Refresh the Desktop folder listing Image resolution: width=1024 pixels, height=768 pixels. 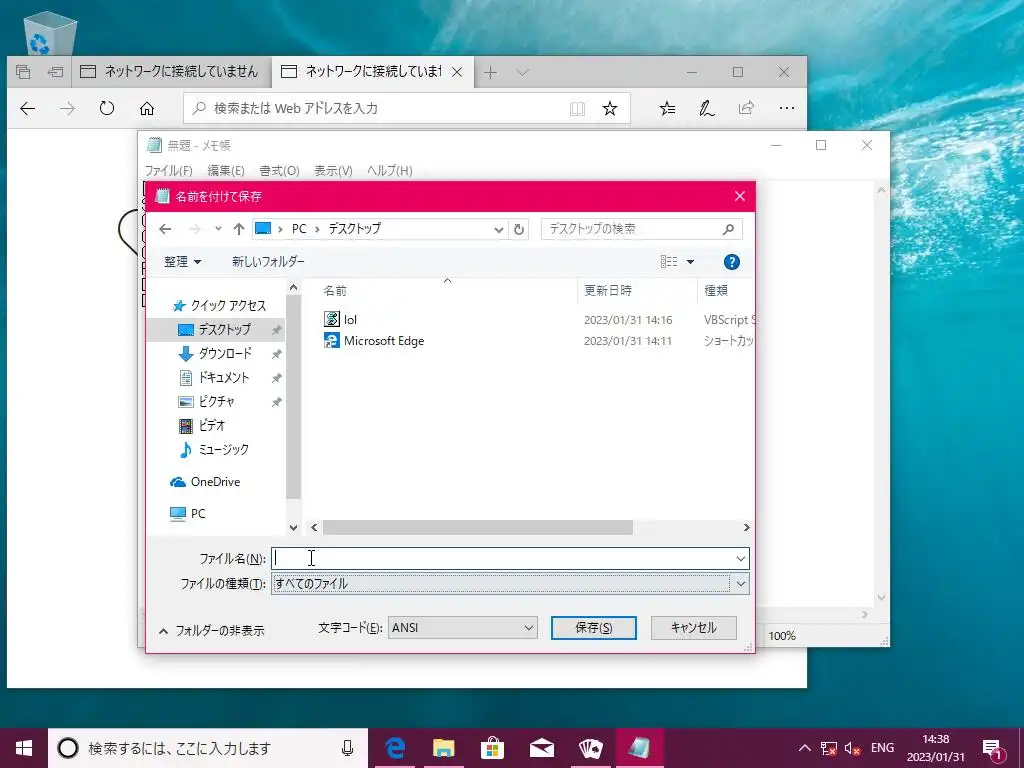pyautogui.click(x=519, y=229)
